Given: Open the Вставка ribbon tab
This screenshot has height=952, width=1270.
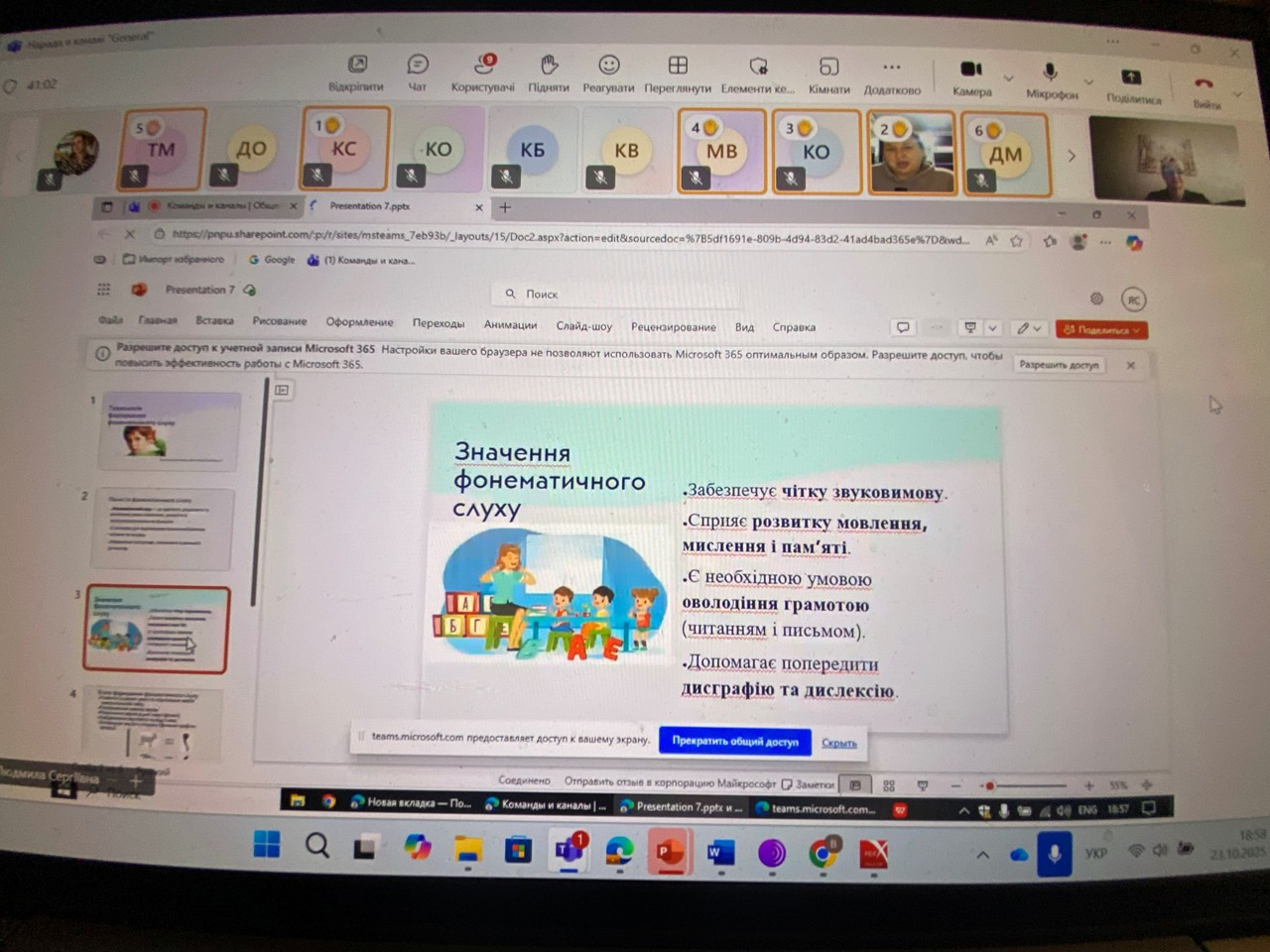Looking at the screenshot, I should [x=214, y=320].
